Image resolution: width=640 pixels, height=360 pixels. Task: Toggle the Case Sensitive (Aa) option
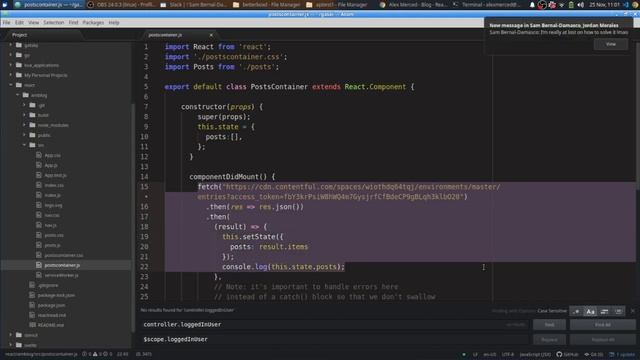[590, 311]
